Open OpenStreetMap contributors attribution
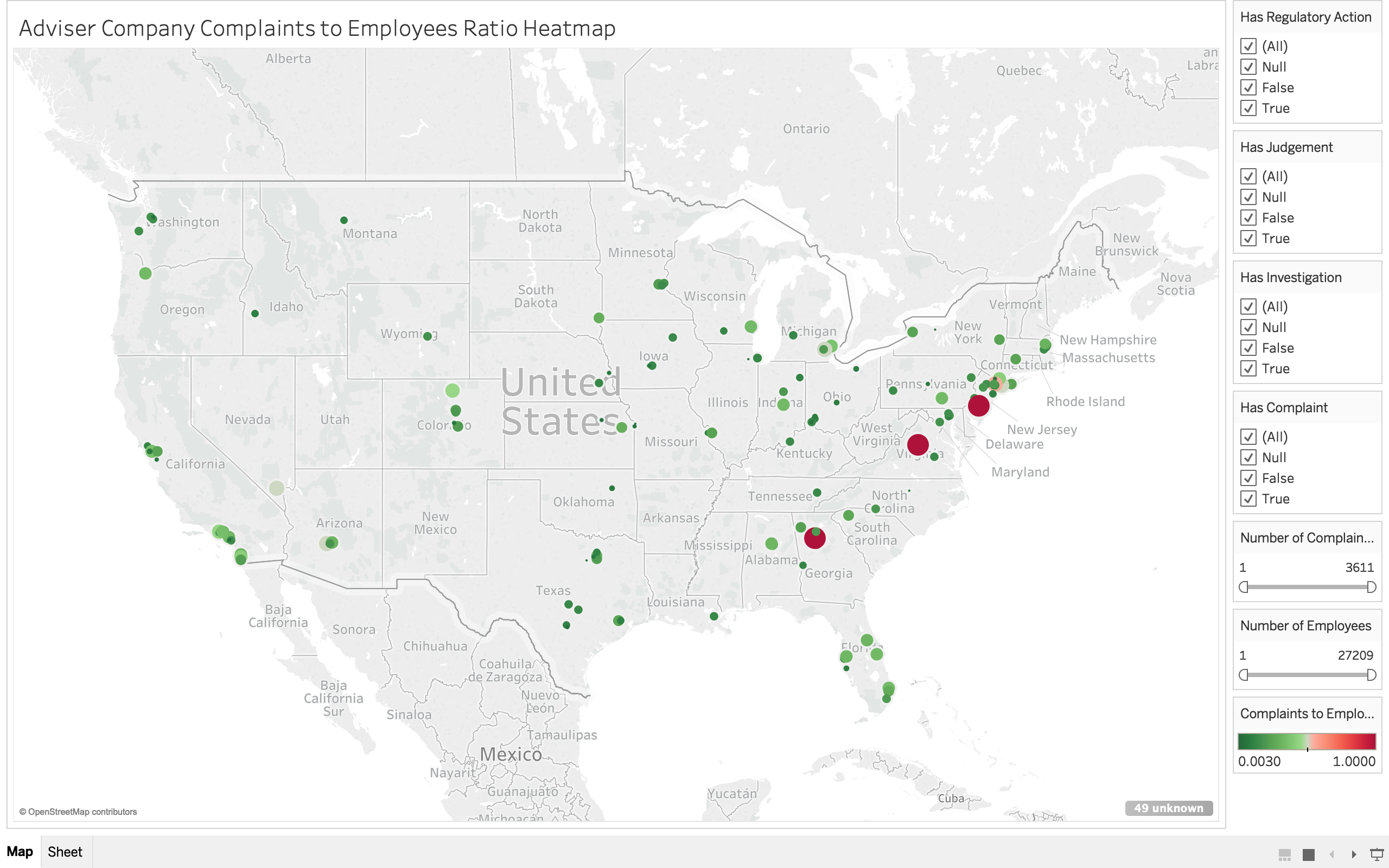This screenshot has height=868, width=1389. pos(78,811)
